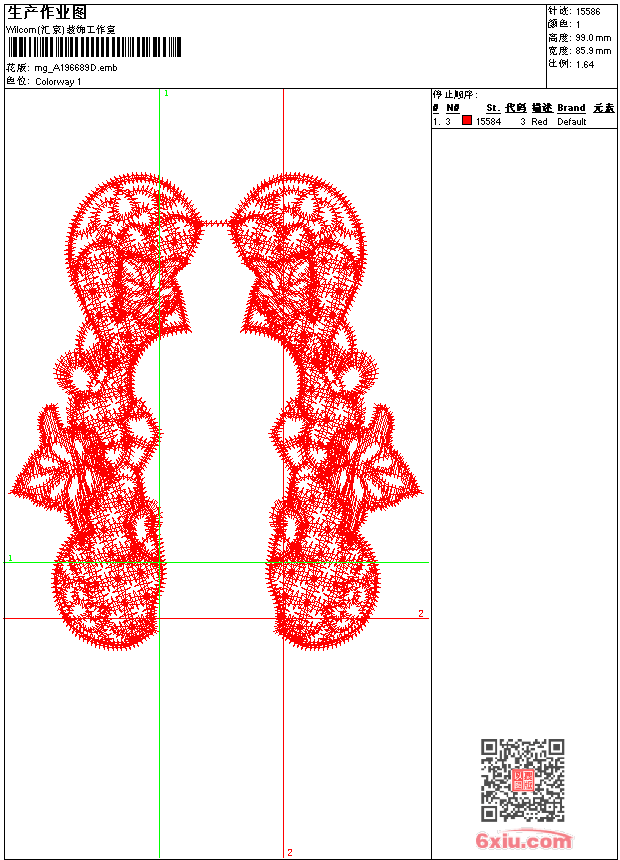
Task: Click the Red color description cell
Action: pyautogui.click(x=539, y=122)
